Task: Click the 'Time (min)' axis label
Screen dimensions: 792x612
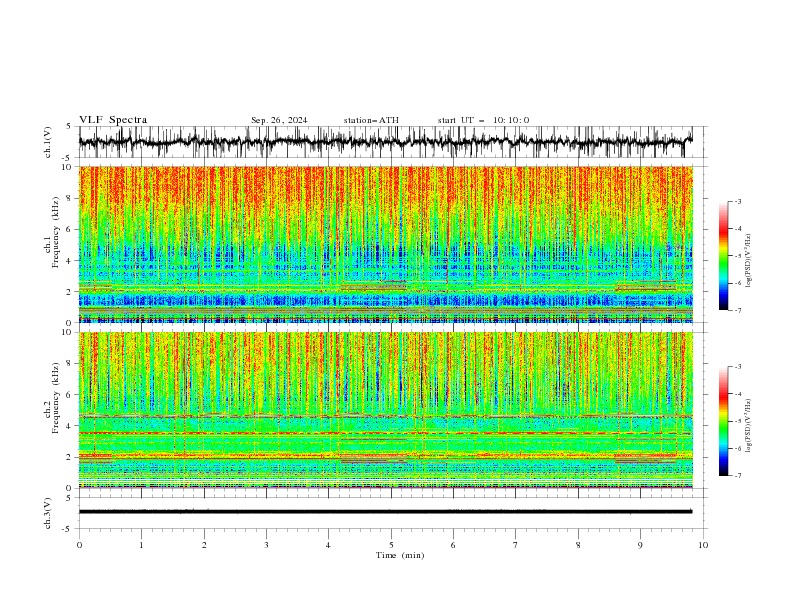Action: [x=400, y=555]
